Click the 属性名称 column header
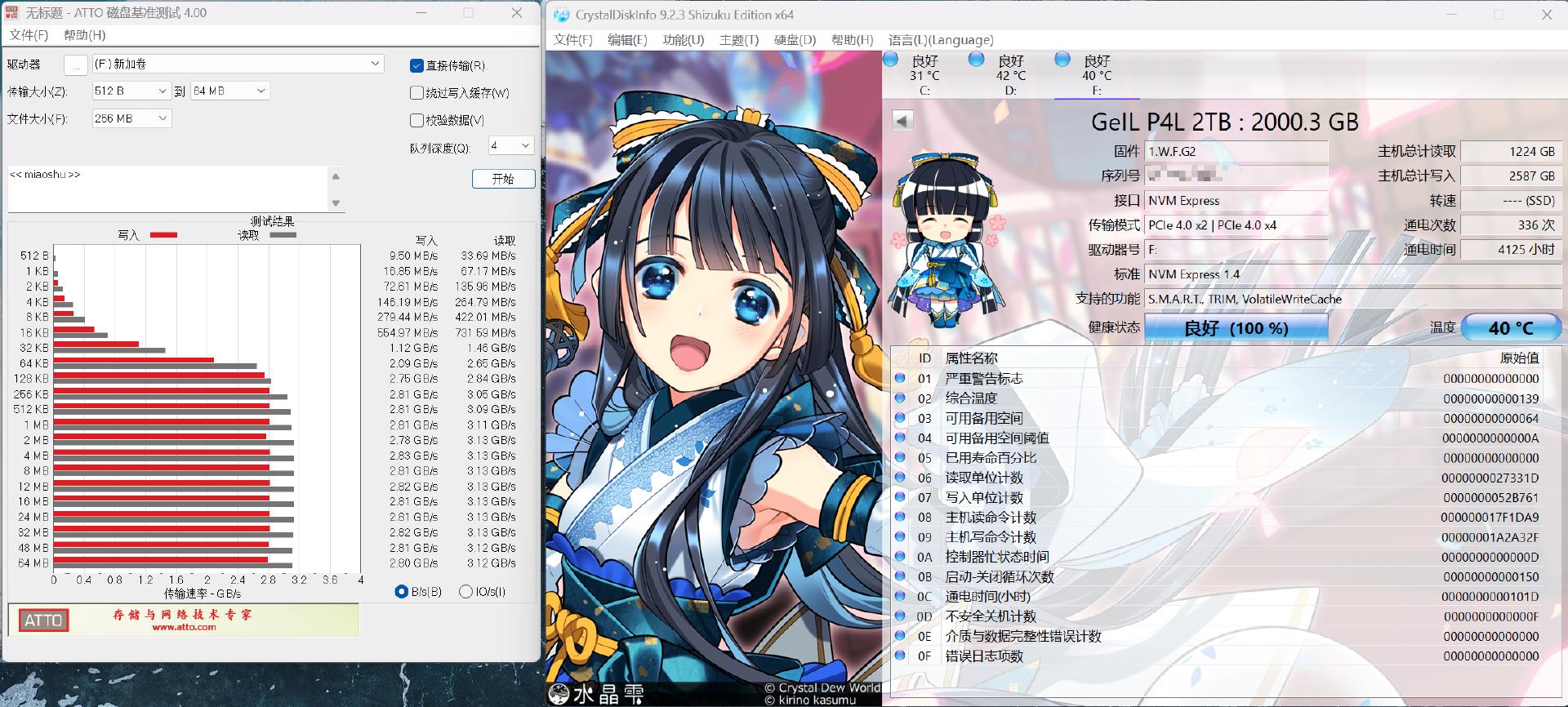Viewport: 1568px width, 707px height. 971,358
